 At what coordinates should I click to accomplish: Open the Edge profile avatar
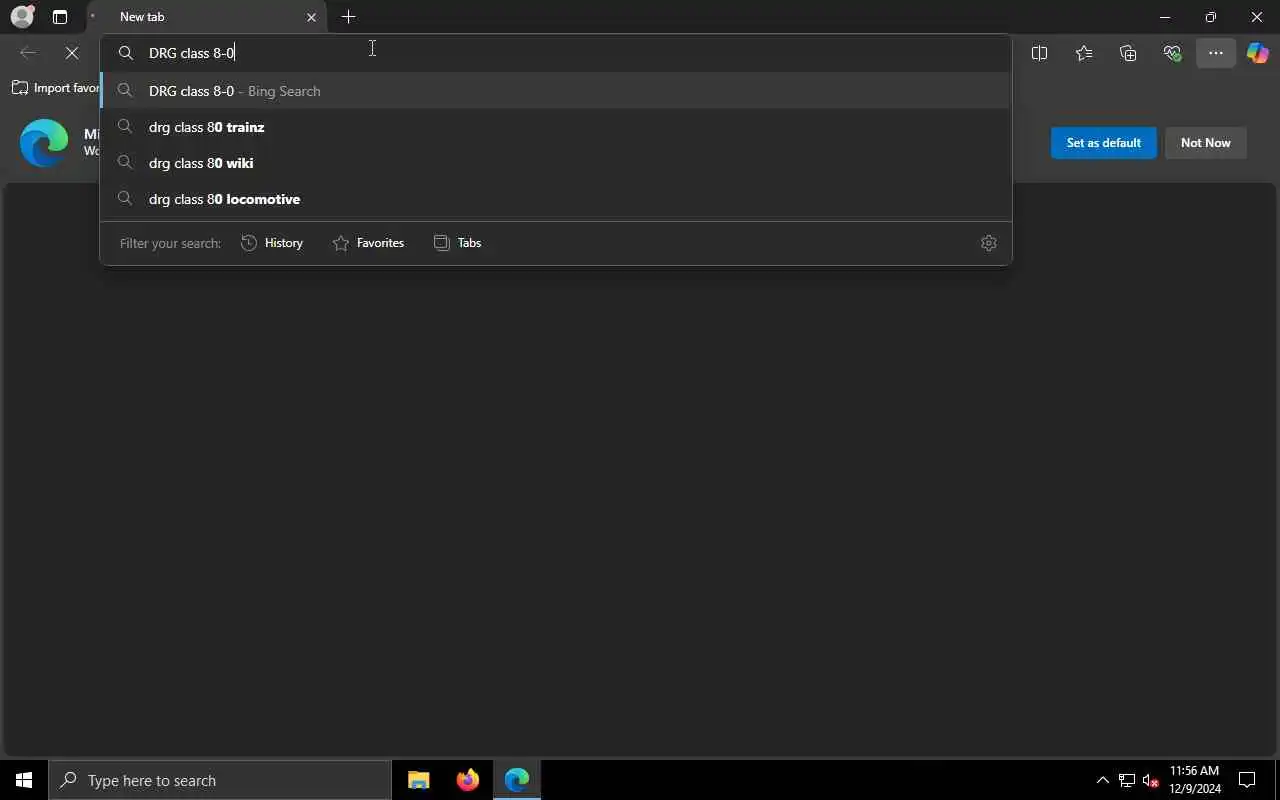coord(21,17)
